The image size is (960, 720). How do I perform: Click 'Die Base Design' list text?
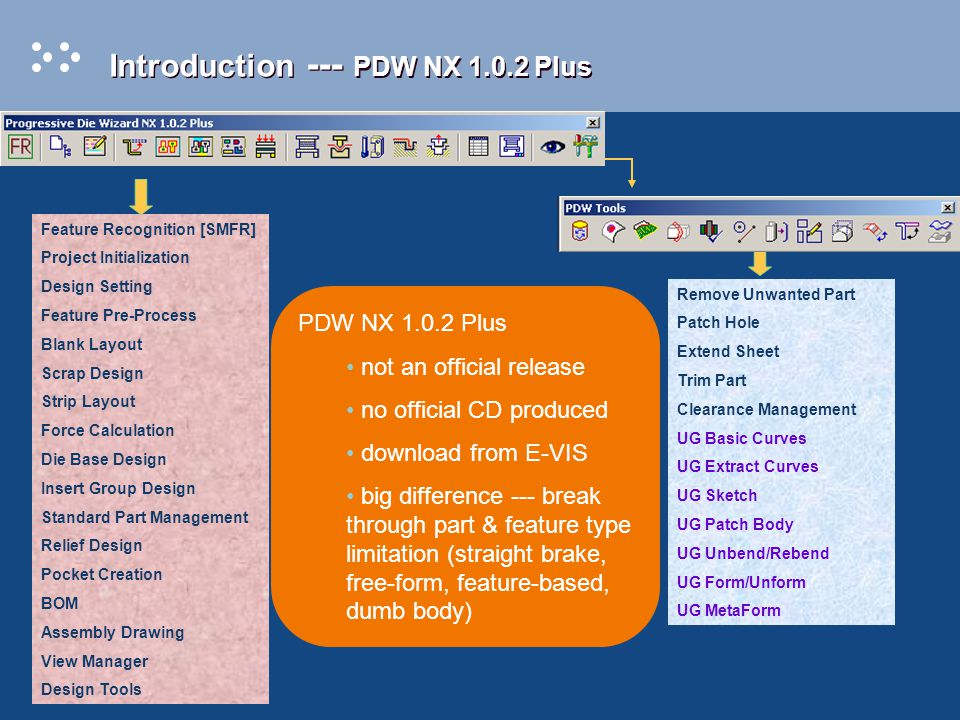[103, 459]
